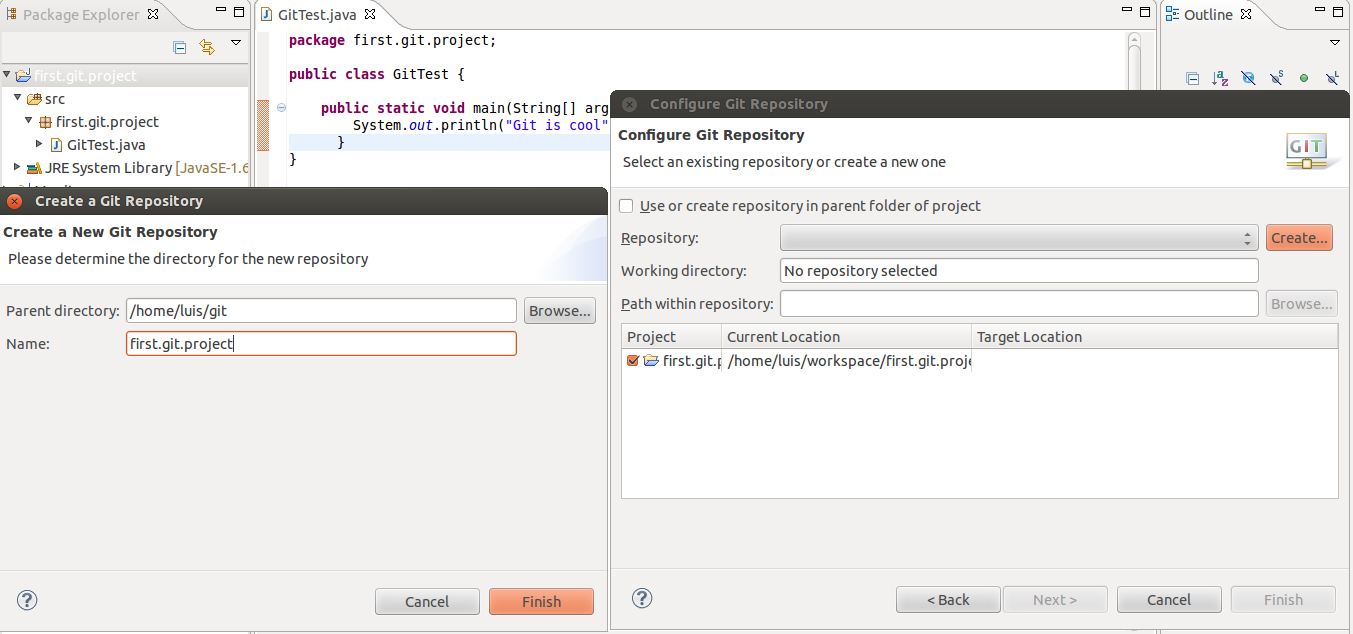Cancel the Create a Git Repository dialog
This screenshot has width=1353, height=634.
click(x=427, y=601)
